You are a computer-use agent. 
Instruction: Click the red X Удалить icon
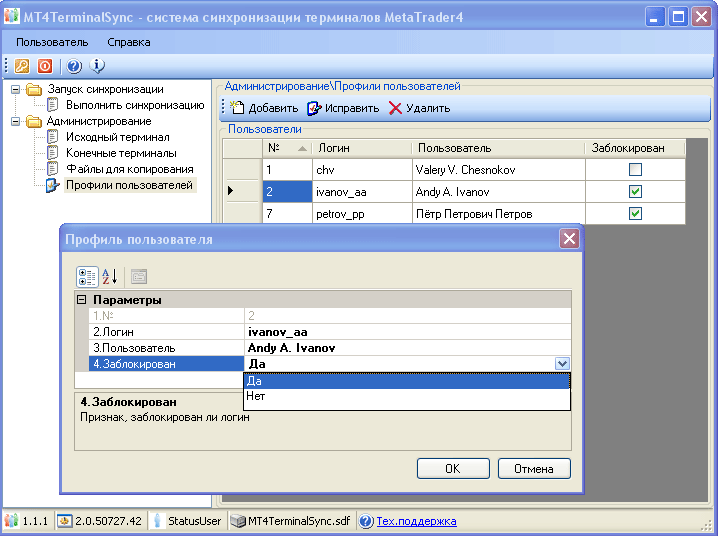395,108
